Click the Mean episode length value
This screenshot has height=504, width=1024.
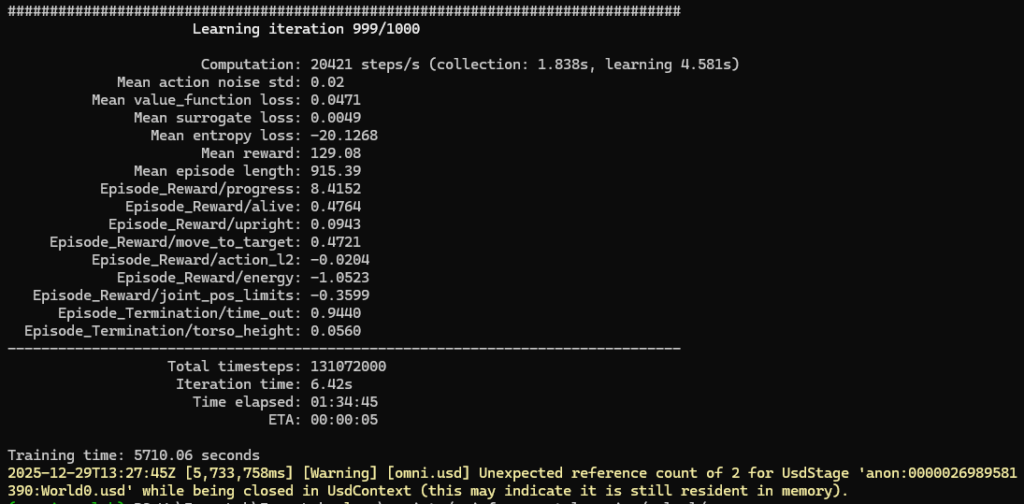point(335,171)
